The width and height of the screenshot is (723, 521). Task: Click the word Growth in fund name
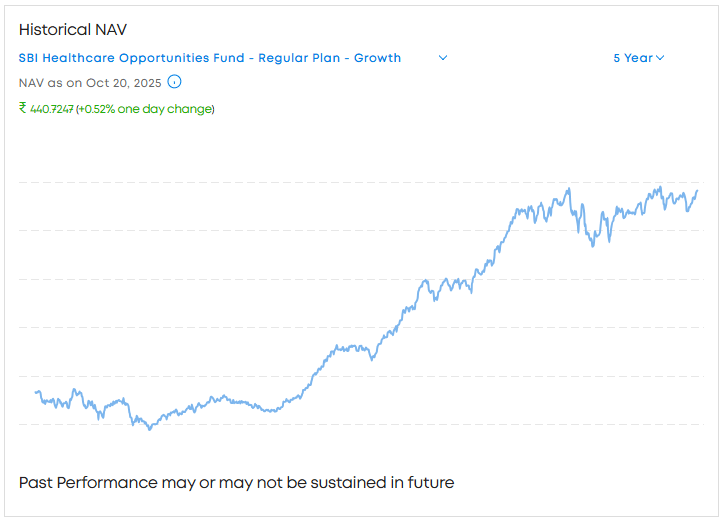point(377,58)
